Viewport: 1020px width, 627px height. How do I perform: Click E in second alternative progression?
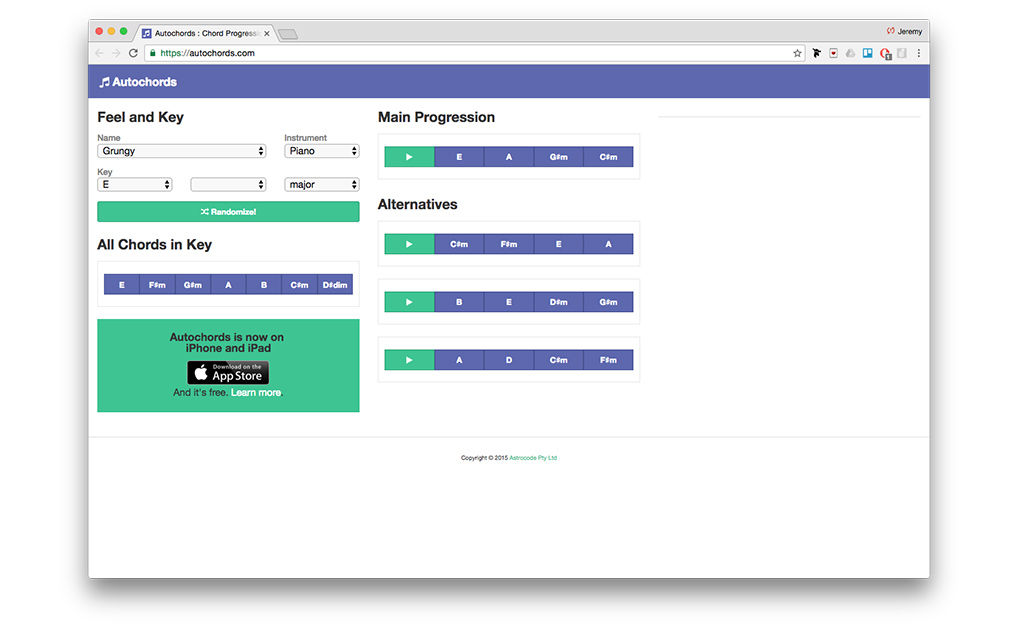[x=509, y=302]
